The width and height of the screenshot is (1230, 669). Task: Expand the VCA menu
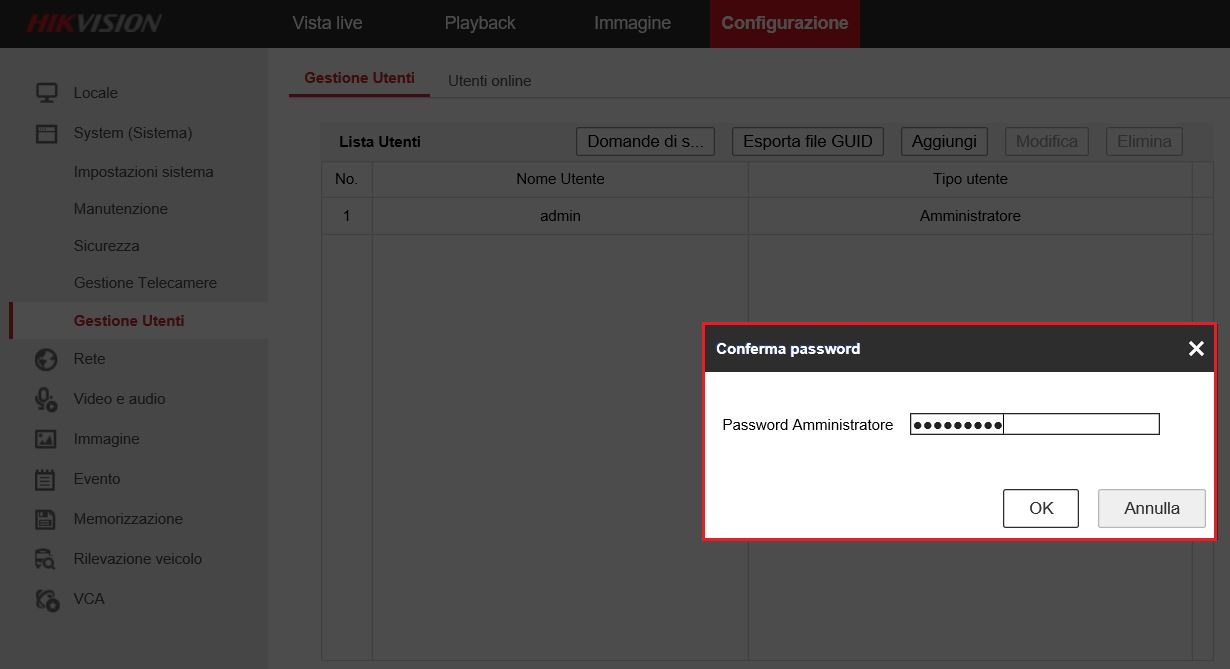click(89, 599)
